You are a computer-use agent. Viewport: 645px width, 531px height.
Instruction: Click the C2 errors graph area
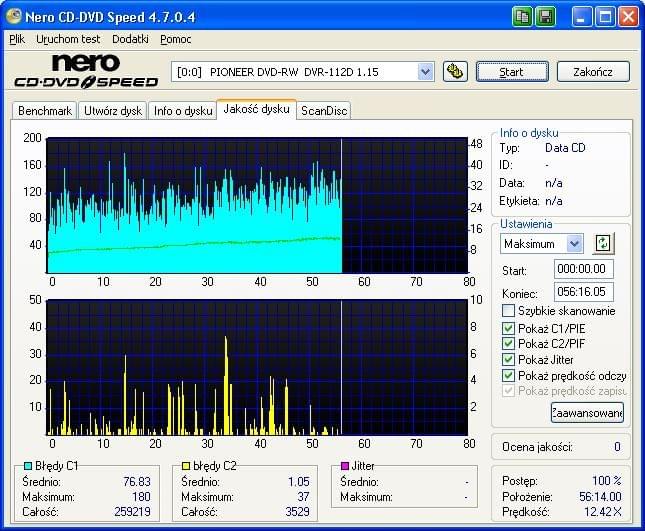pyautogui.click(x=257, y=367)
